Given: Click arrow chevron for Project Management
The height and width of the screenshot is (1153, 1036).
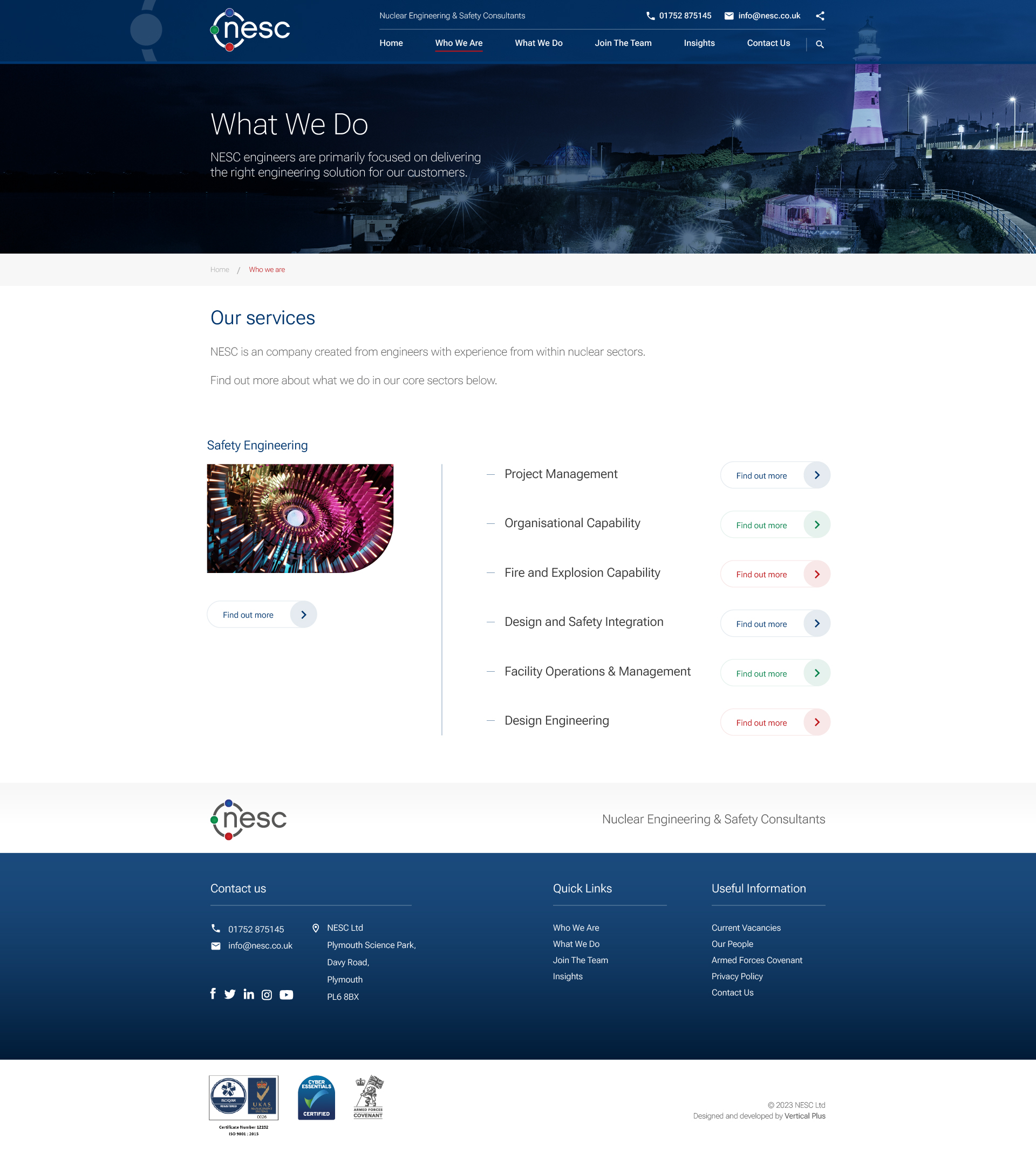Looking at the screenshot, I should click(x=817, y=475).
